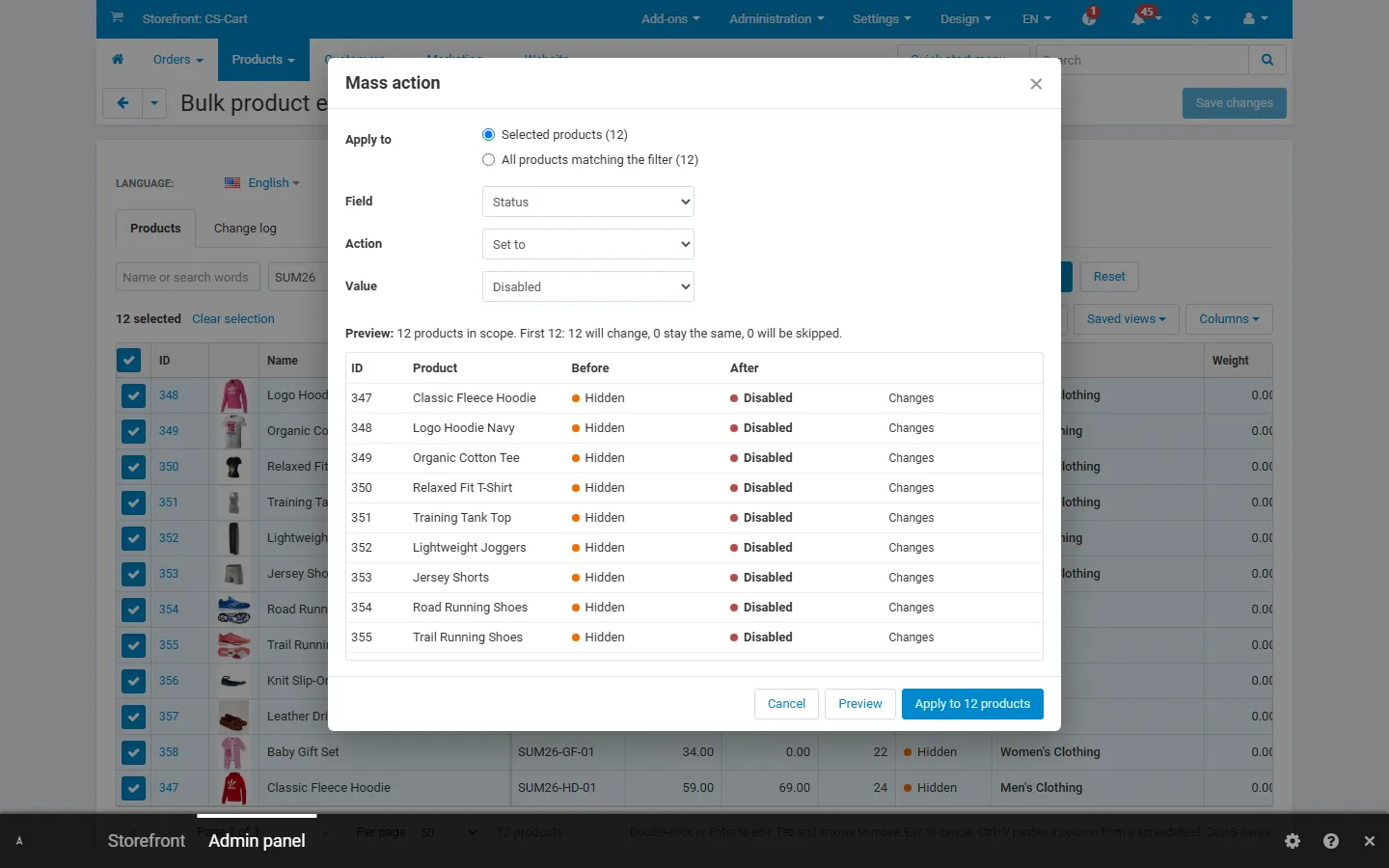Open the English language selector
Viewport: 1389px width, 868px height.
pyautogui.click(x=262, y=183)
